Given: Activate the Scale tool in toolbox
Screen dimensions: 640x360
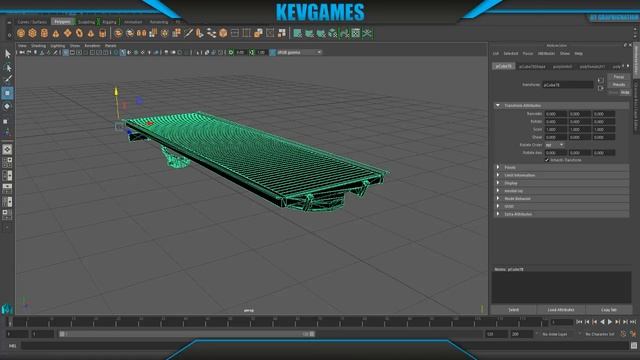Looking at the screenshot, I should coord(6,121).
